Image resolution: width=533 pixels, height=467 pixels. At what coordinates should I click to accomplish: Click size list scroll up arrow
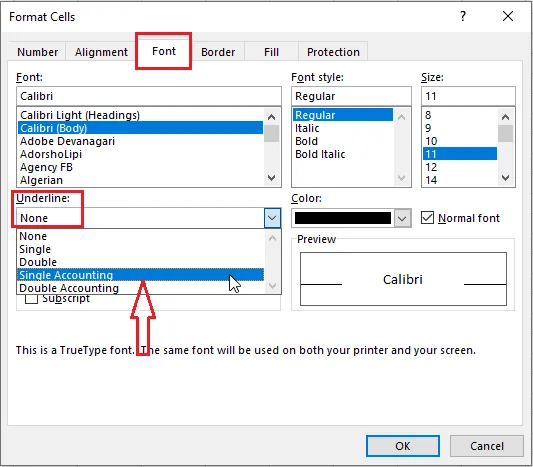505,117
